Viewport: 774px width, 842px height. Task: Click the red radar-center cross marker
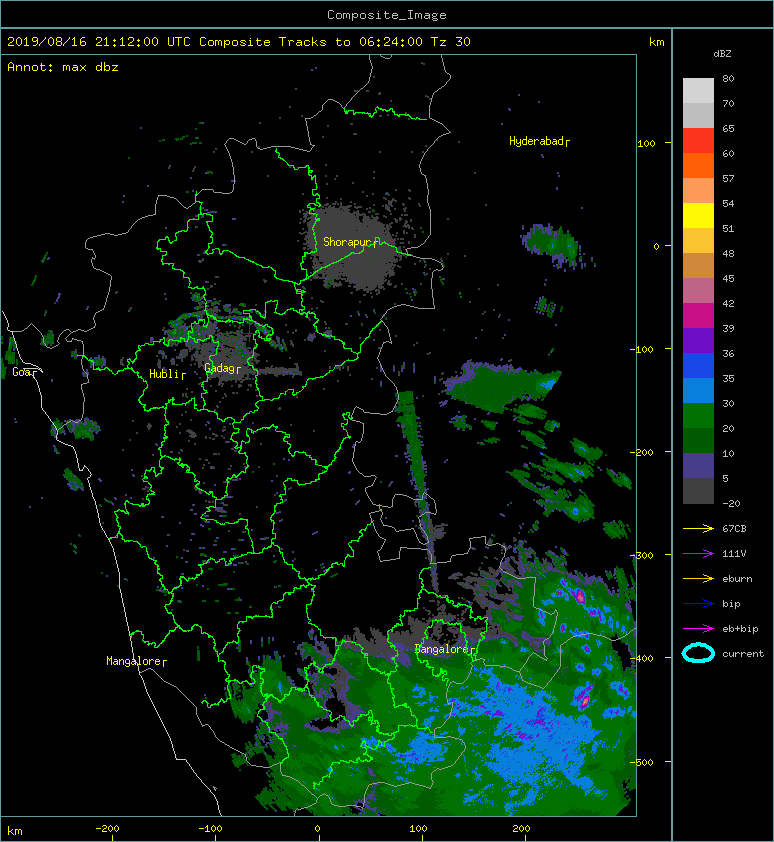pos(249,333)
